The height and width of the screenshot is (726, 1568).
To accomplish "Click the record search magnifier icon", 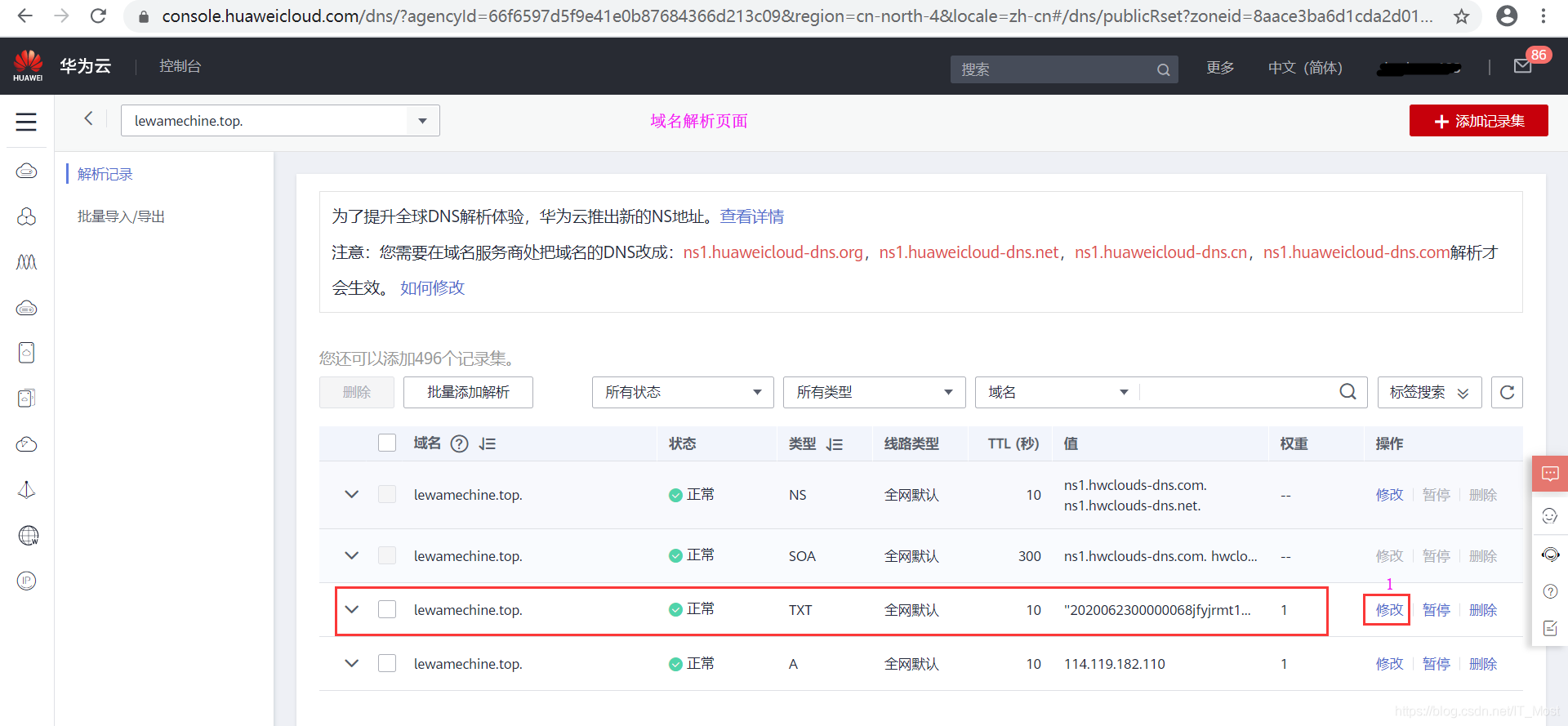I will point(1347,392).
